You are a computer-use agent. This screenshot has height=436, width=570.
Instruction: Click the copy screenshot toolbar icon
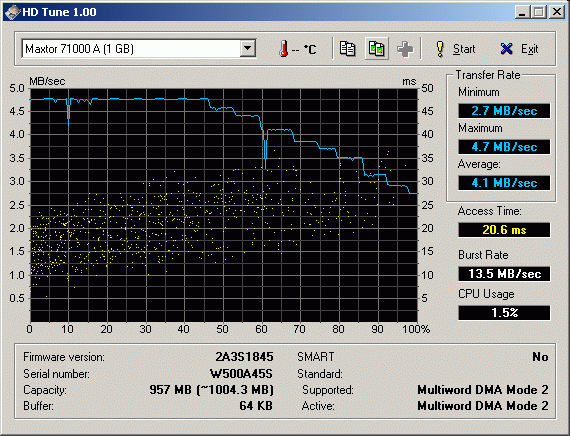tap(377, 48)
